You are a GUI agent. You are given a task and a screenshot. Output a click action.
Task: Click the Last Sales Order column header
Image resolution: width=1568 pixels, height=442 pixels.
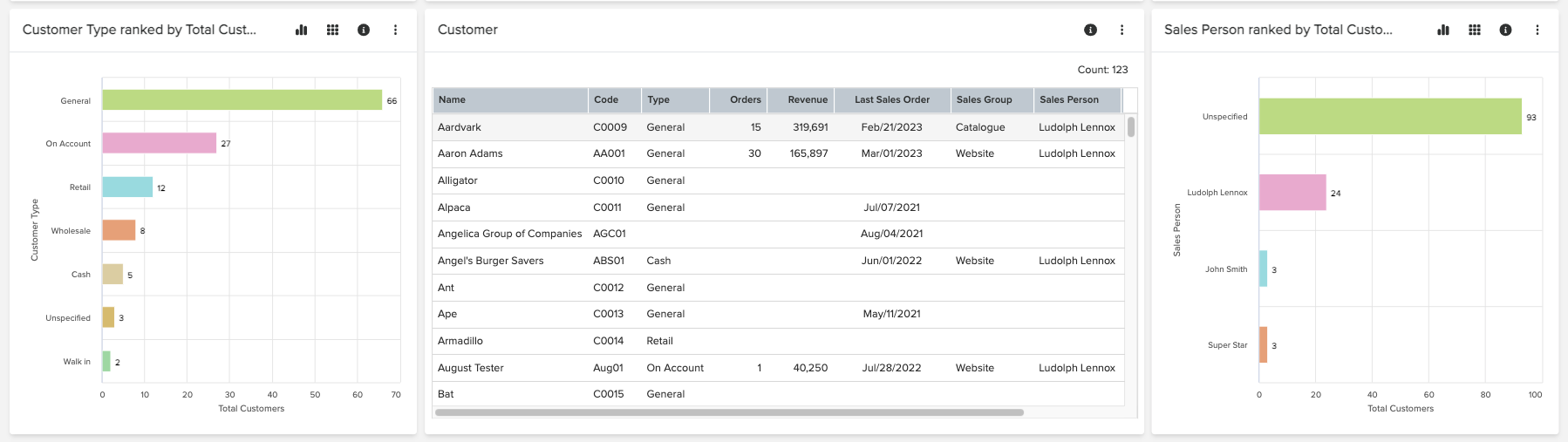[892, 100]
